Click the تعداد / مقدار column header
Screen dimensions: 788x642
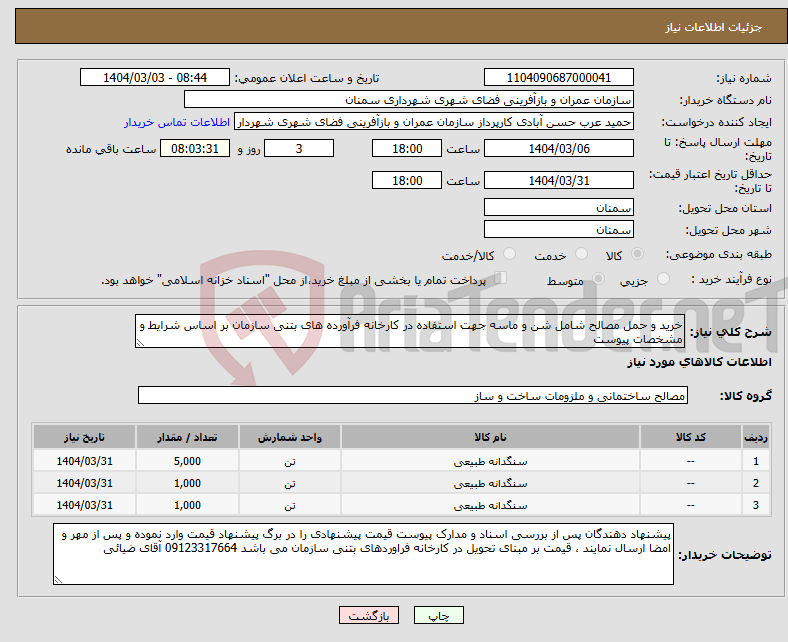point(187,437)
